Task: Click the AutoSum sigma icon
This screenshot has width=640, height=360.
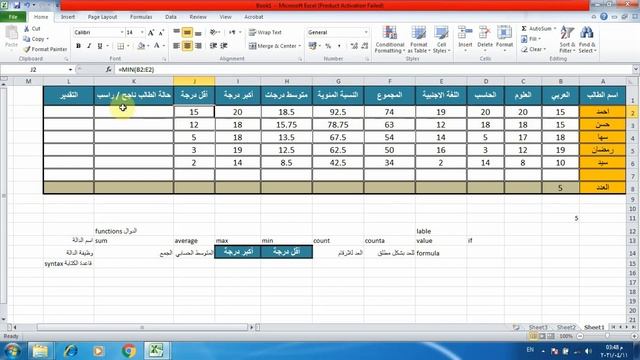Action: click(524, 29)
